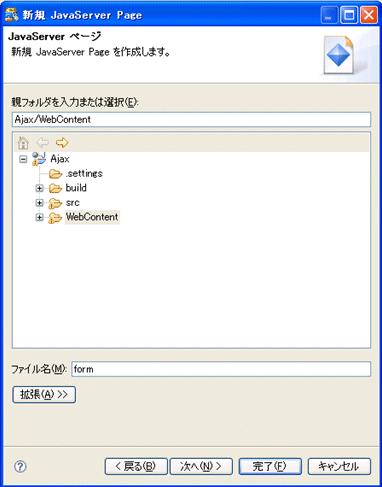382x487 pixels.
Task: Click the yellow forward arrow icon
Action: (62, 143)
